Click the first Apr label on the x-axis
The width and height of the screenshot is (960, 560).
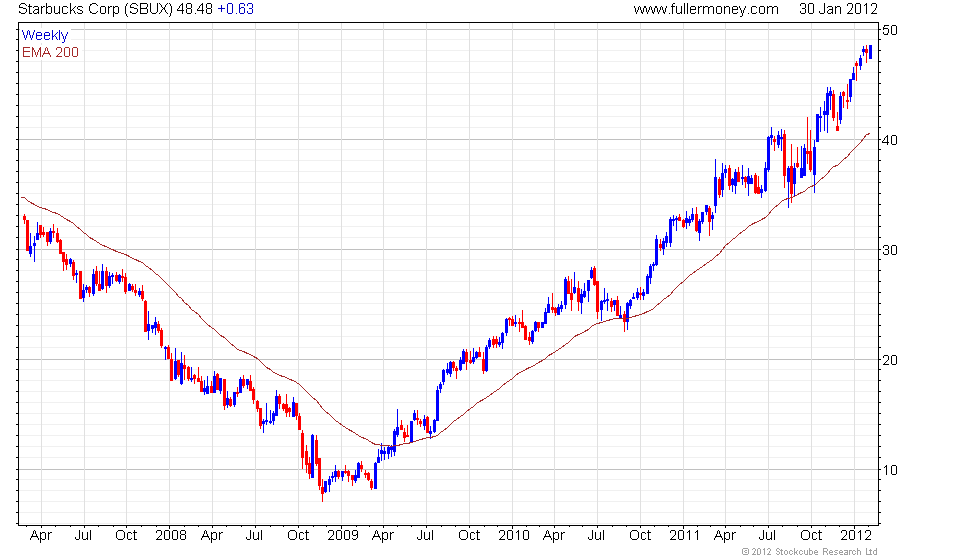(40, 536)
